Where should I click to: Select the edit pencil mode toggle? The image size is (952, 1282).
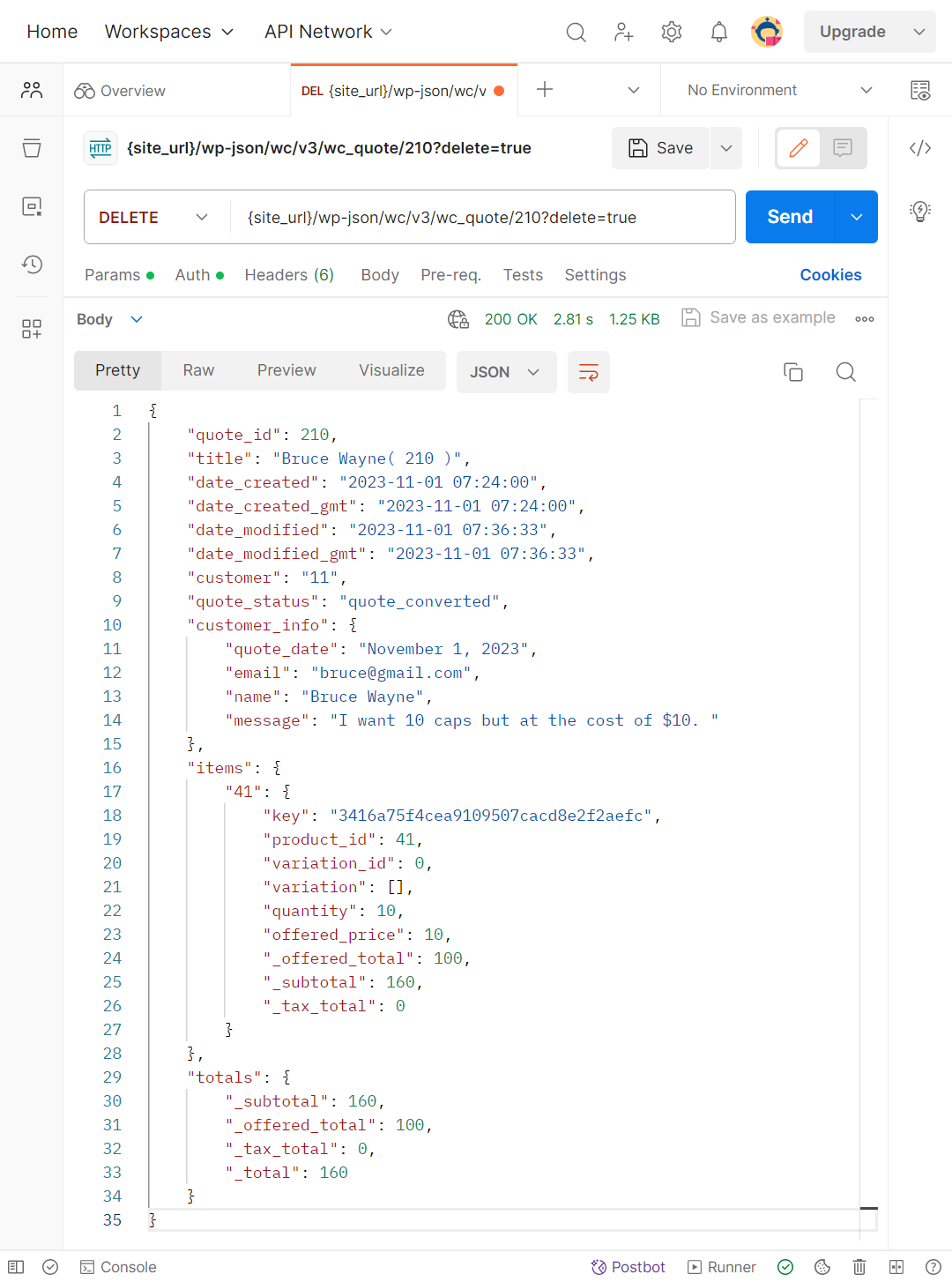pyautogui.click(x=799, y=148)
